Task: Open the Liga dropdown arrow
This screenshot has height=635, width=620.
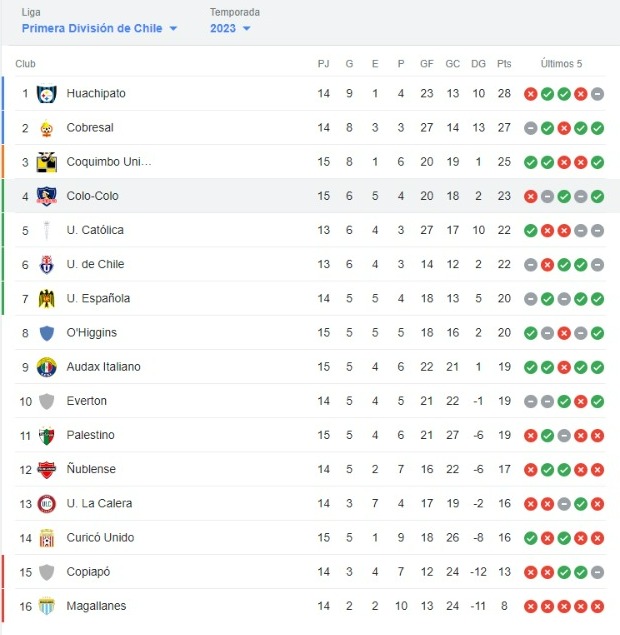Action: (173, 28)
